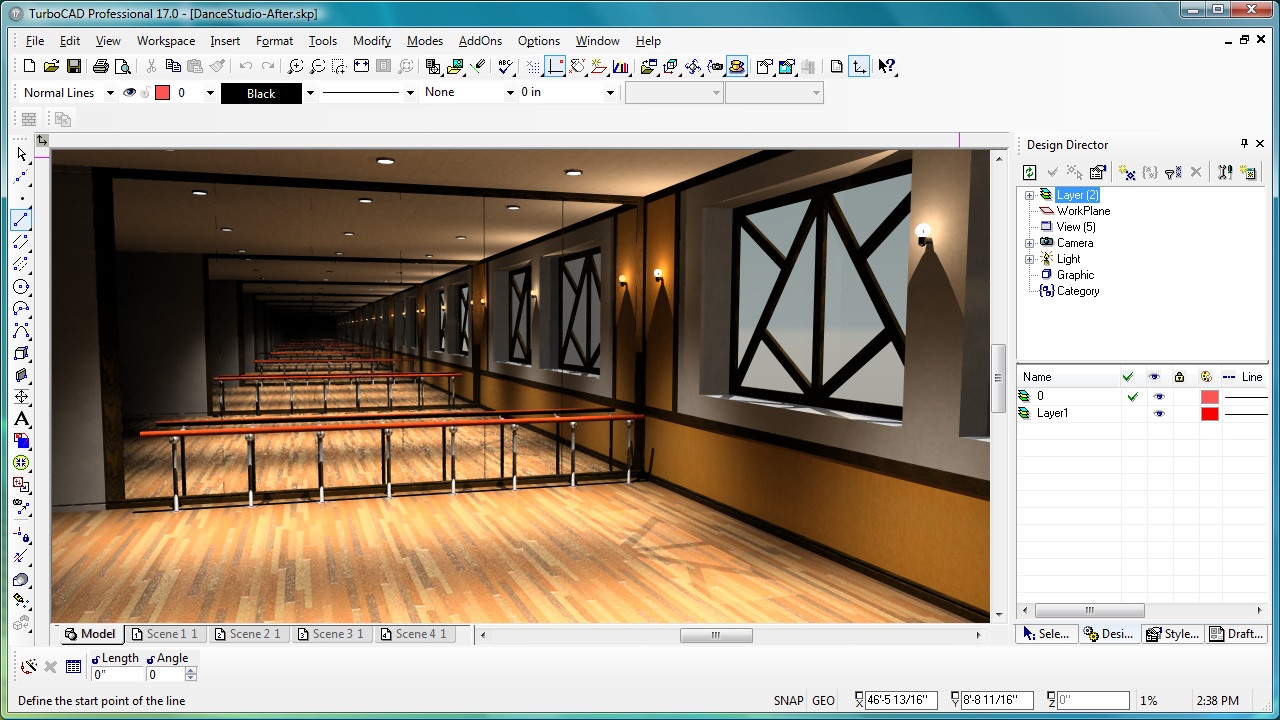
Task: Save the drawing with floppy icon
Action: coord(74,67)
